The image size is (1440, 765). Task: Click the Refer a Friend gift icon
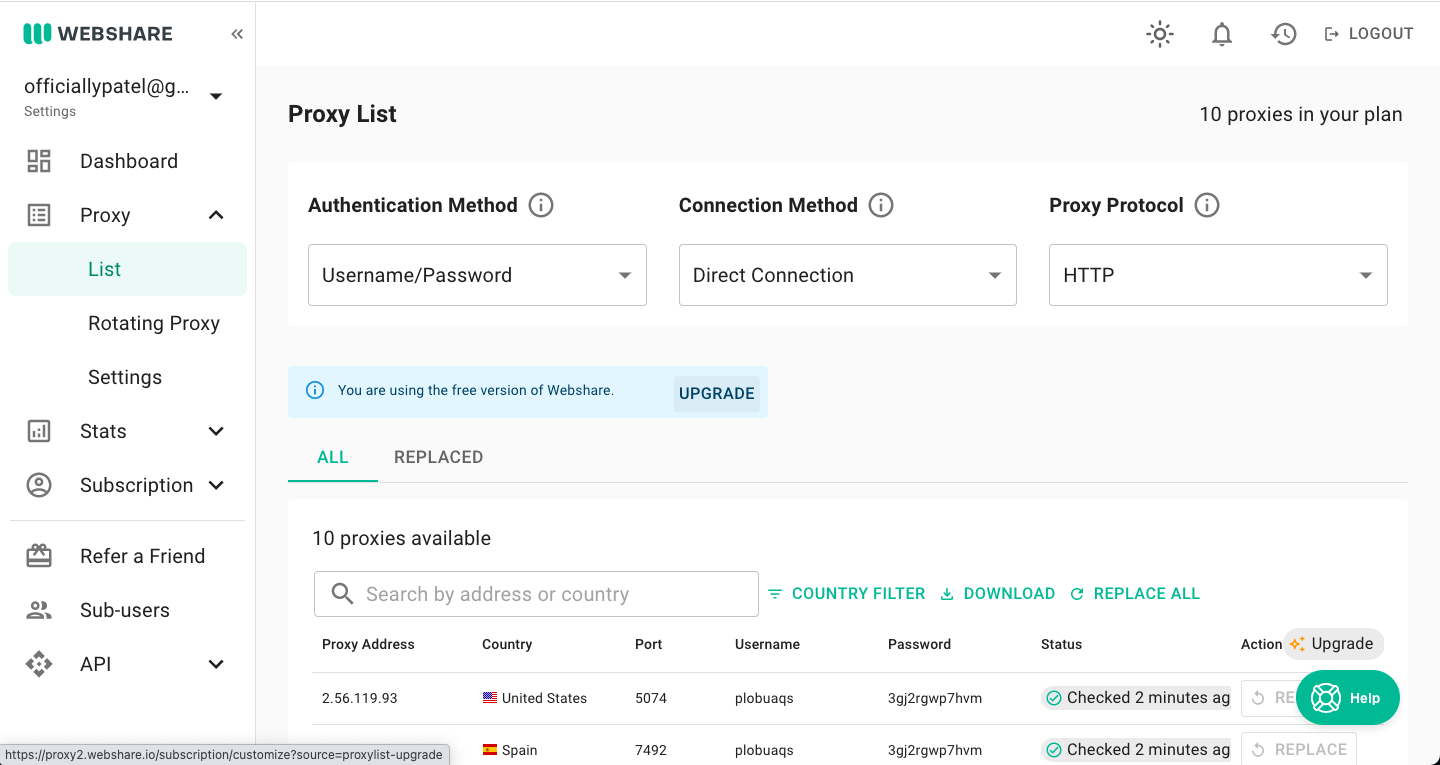click(x=39, y=556)
